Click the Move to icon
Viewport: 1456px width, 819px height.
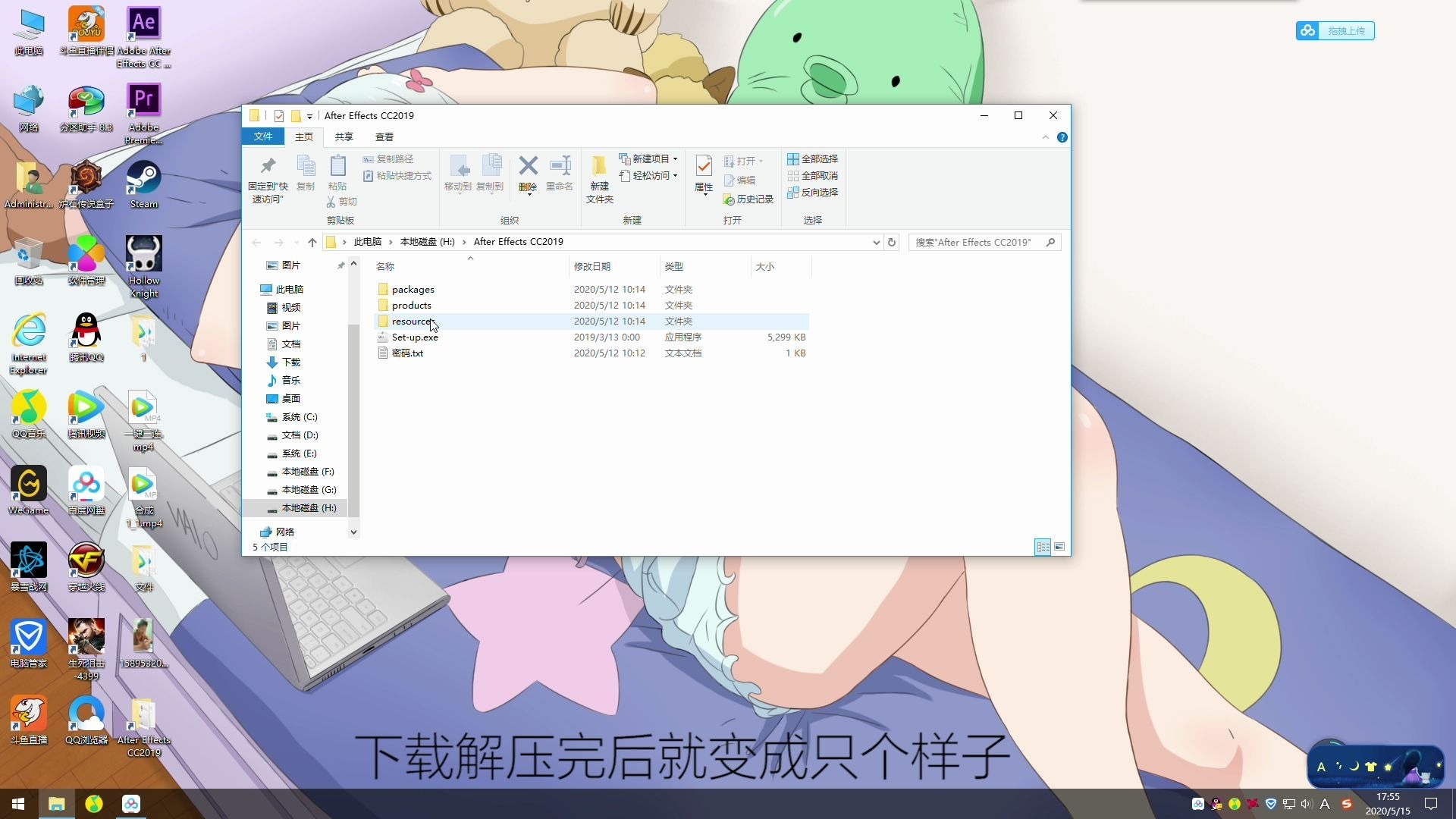[x=458, y=166]
